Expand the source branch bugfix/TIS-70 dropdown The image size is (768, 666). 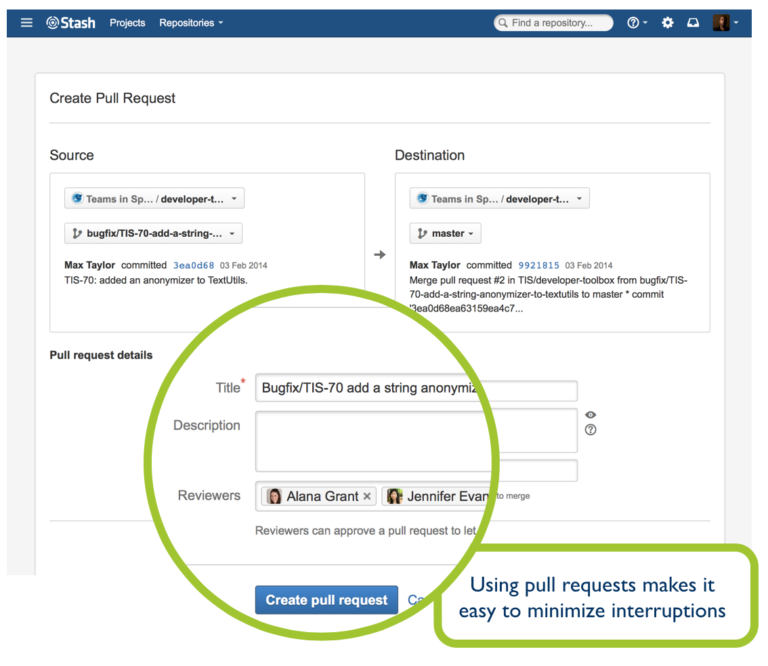tap(153, 234)
